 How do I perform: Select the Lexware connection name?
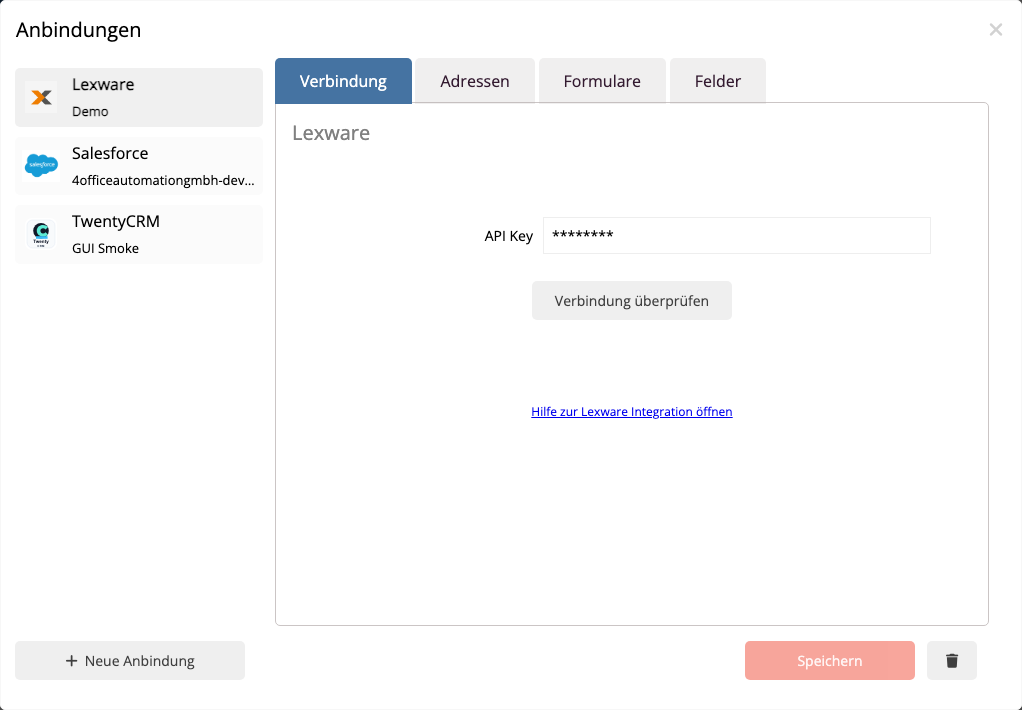pyautogui.click(x=103, y=84)
